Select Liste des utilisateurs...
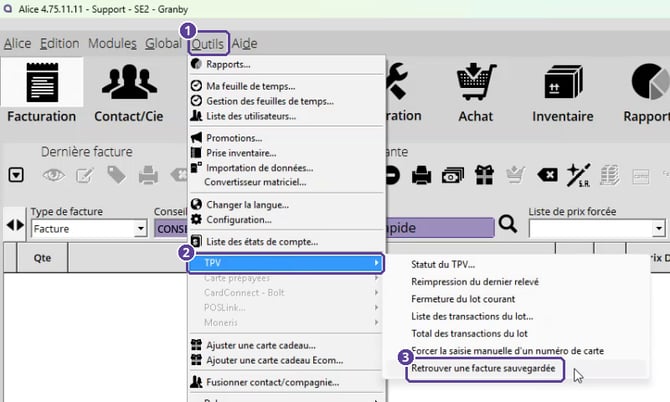 pyautogui.click(x=286, y=116)
